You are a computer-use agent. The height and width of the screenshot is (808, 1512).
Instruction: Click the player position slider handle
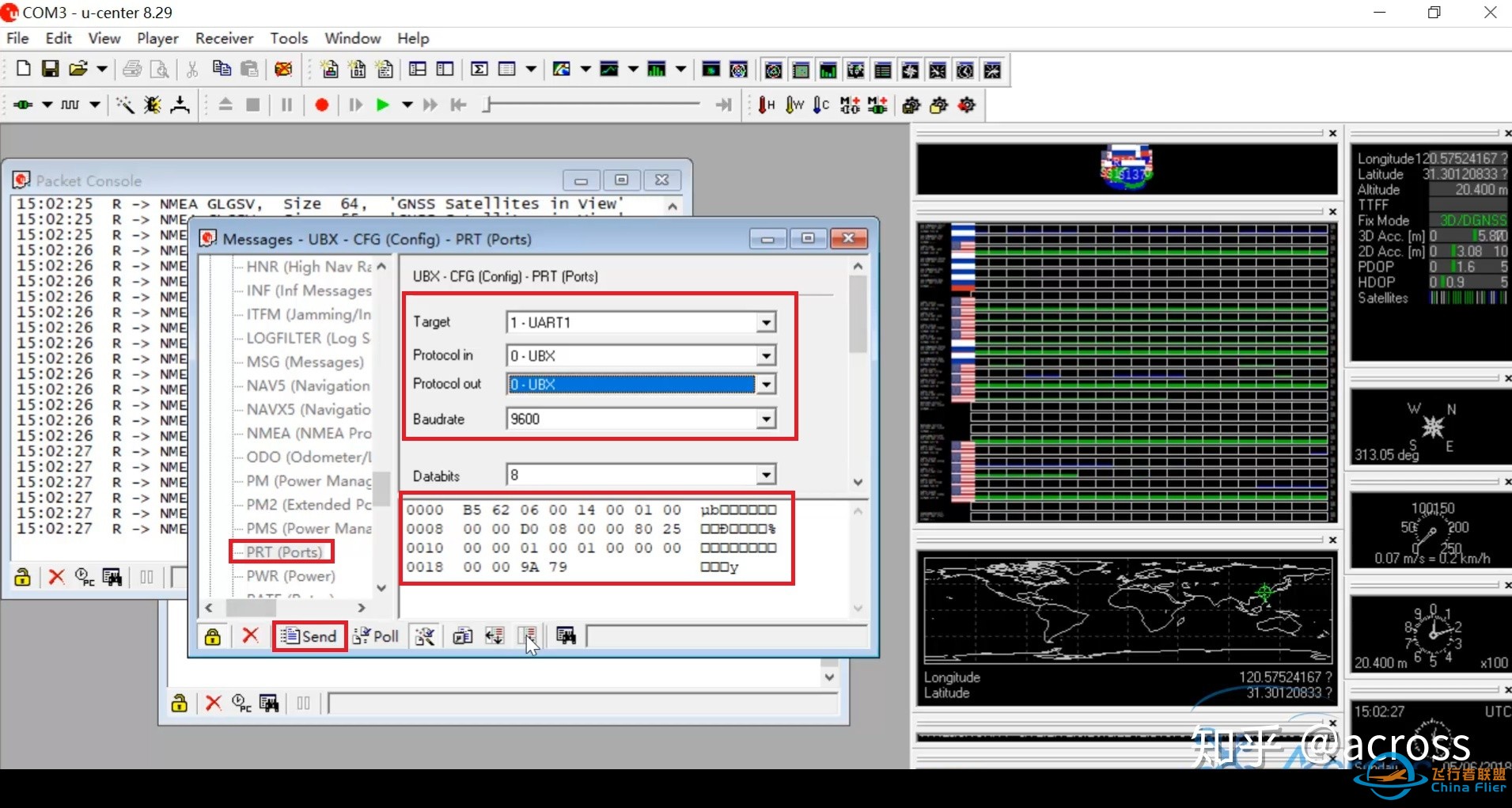487,104
